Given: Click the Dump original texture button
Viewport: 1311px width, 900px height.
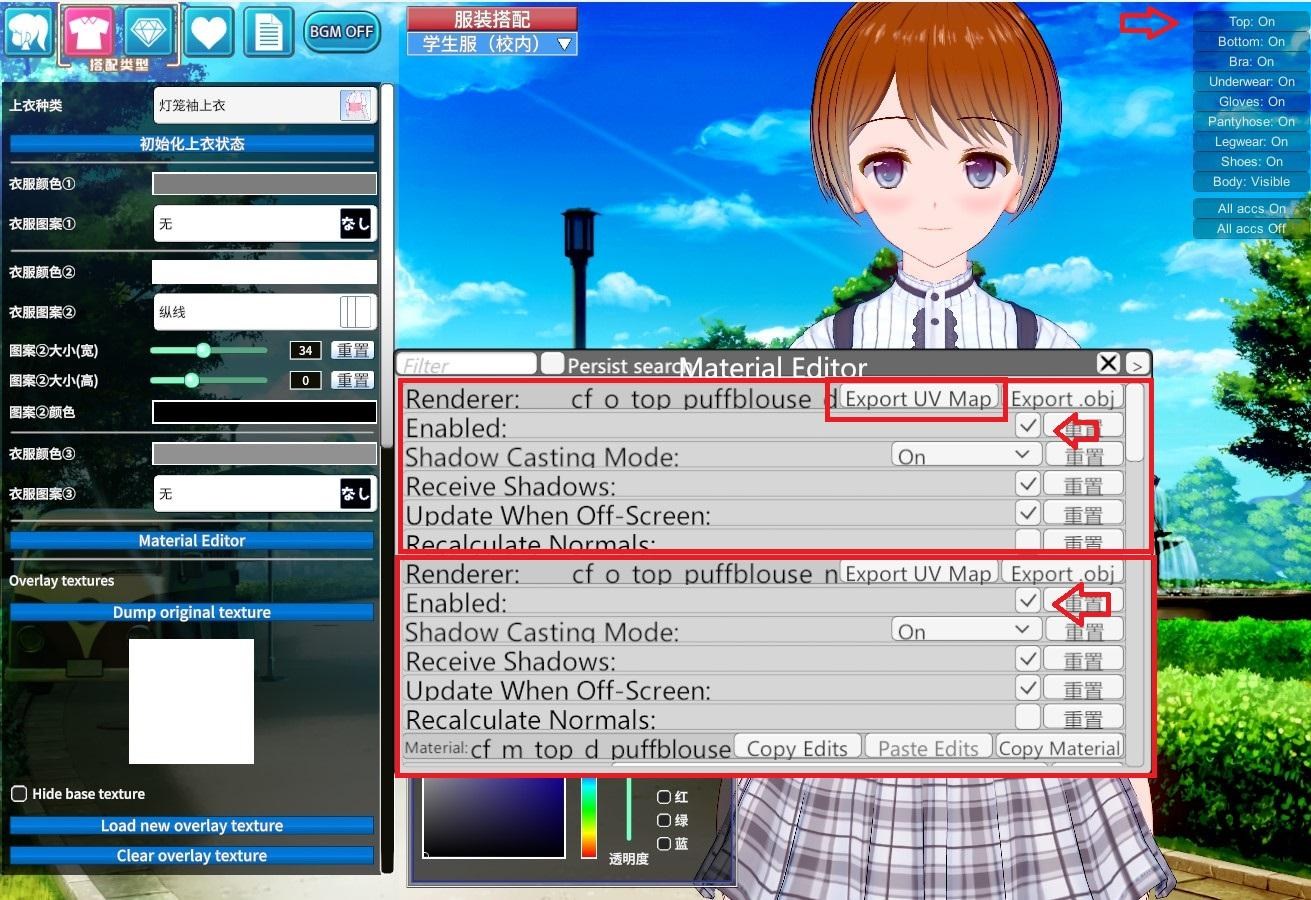Looking at the screenshot, I should tap(191, 612).
